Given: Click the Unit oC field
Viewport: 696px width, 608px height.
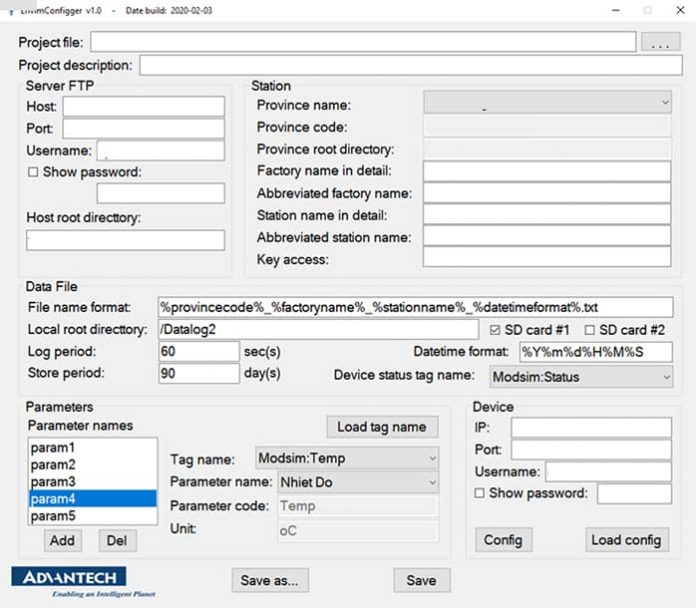Looking at the screenshot, I should coord(358,530).
